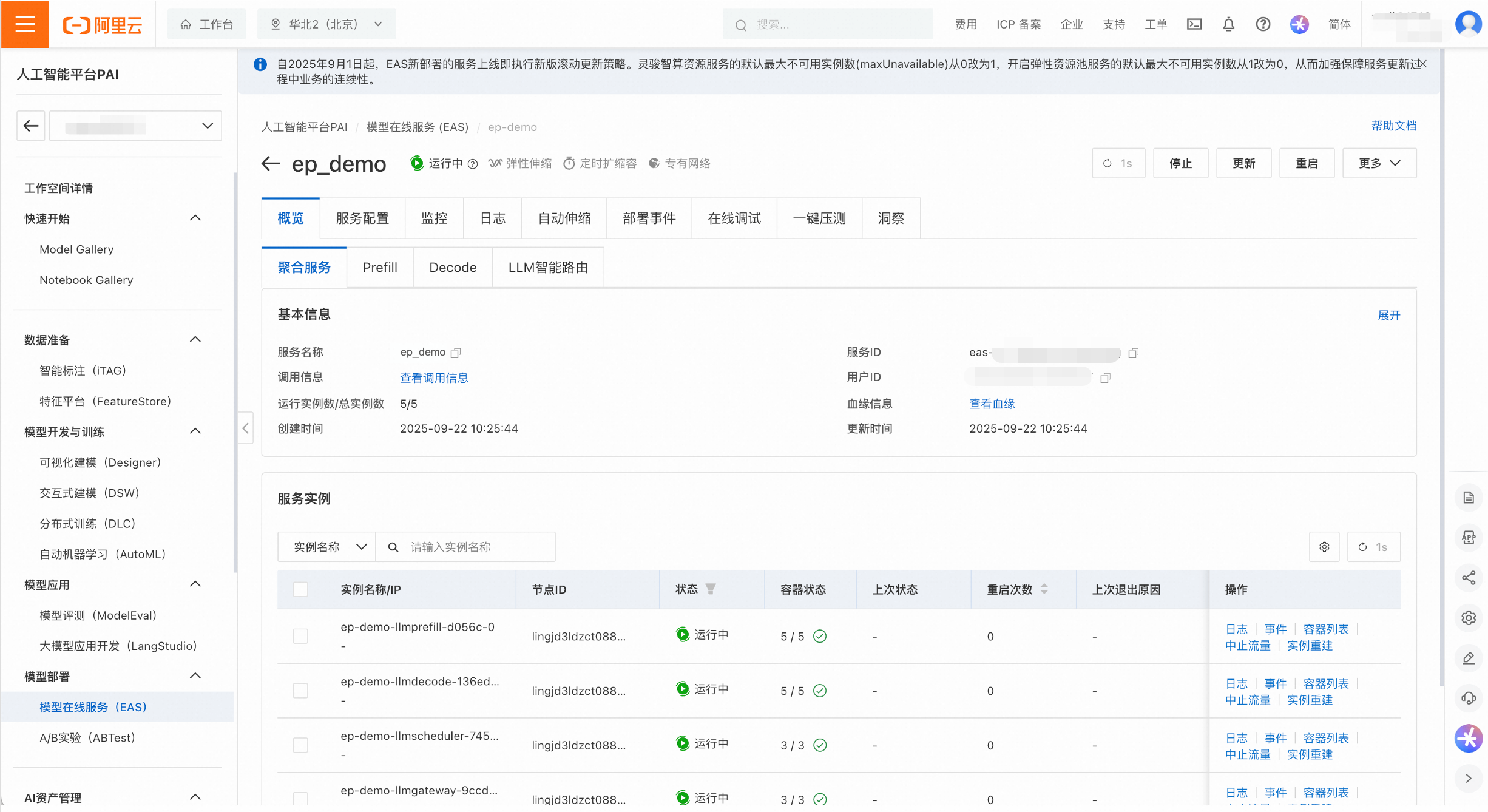Expand the 更多 actions dropdown
1488x812 pixels.
pos(1379,163)
